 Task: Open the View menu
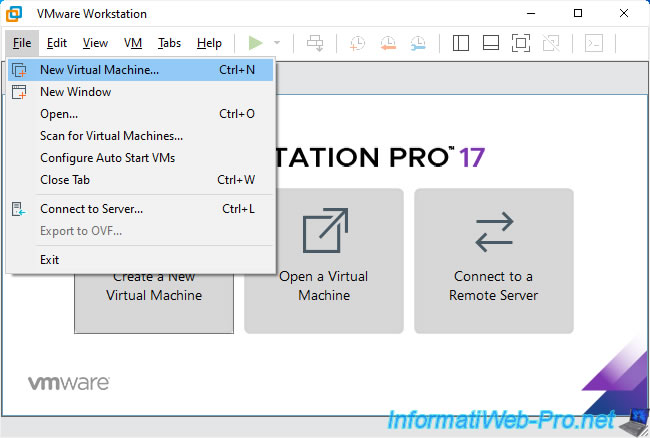(x=95, y=43)
